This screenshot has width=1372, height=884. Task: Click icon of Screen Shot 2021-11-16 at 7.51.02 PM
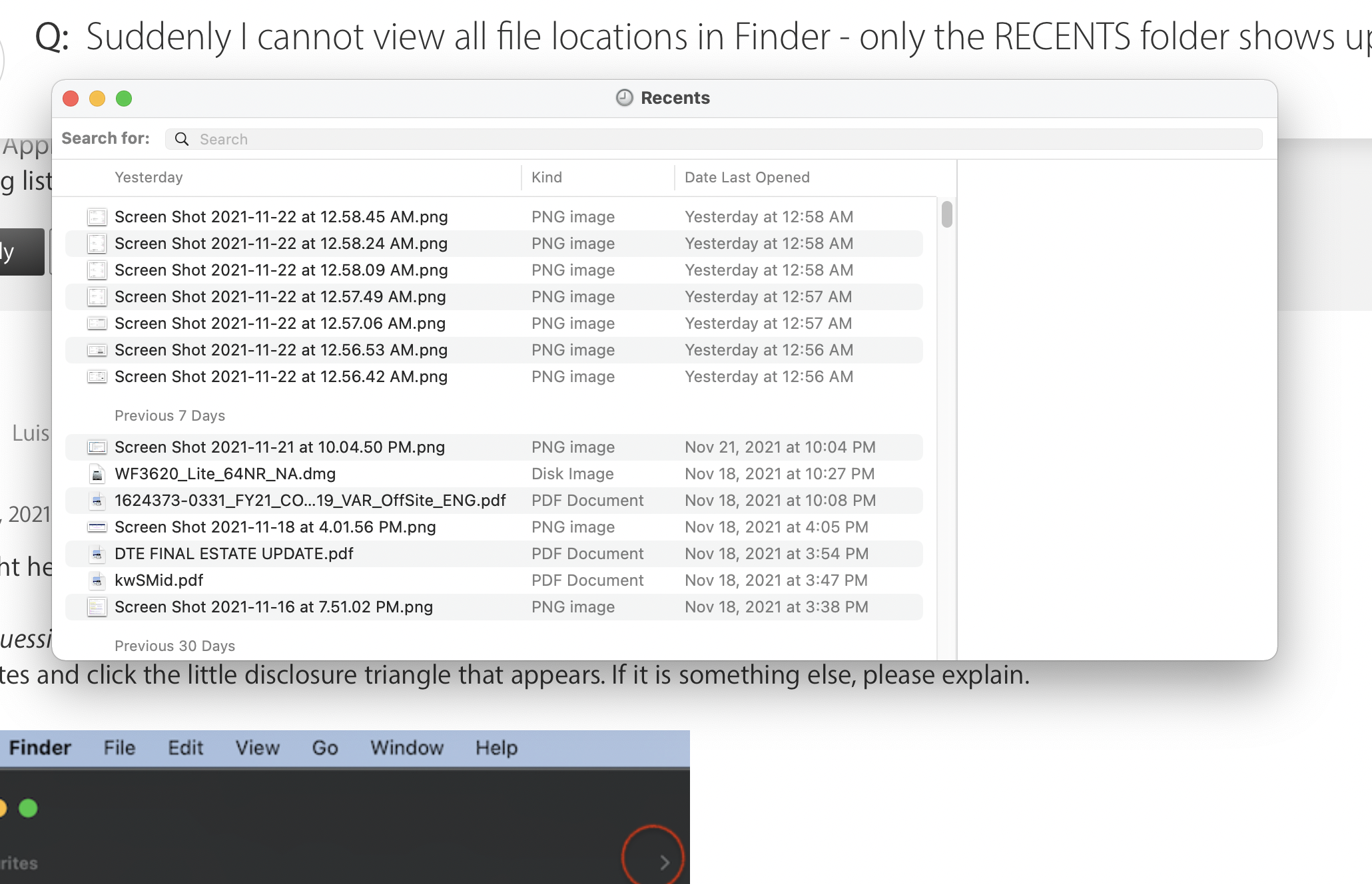coord(97,607)
